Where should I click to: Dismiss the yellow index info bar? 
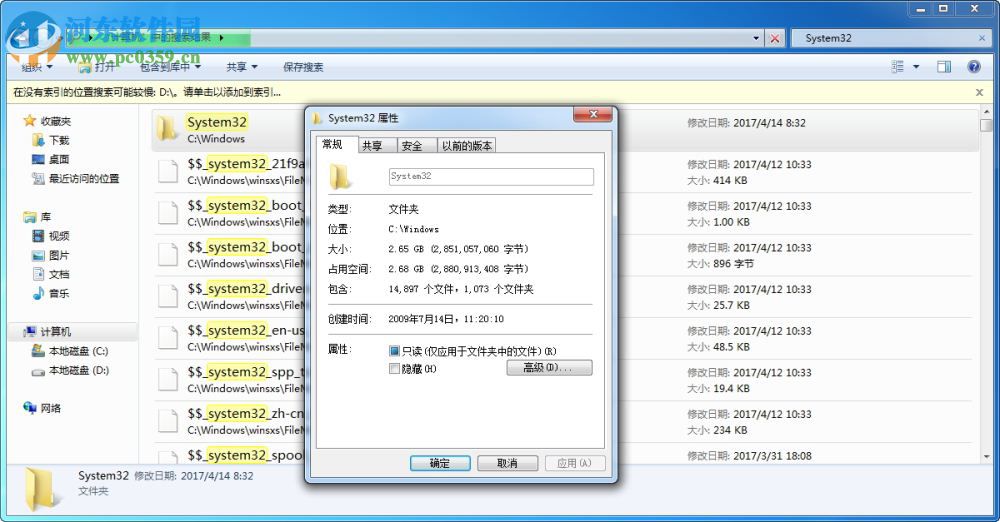[980, 93]
